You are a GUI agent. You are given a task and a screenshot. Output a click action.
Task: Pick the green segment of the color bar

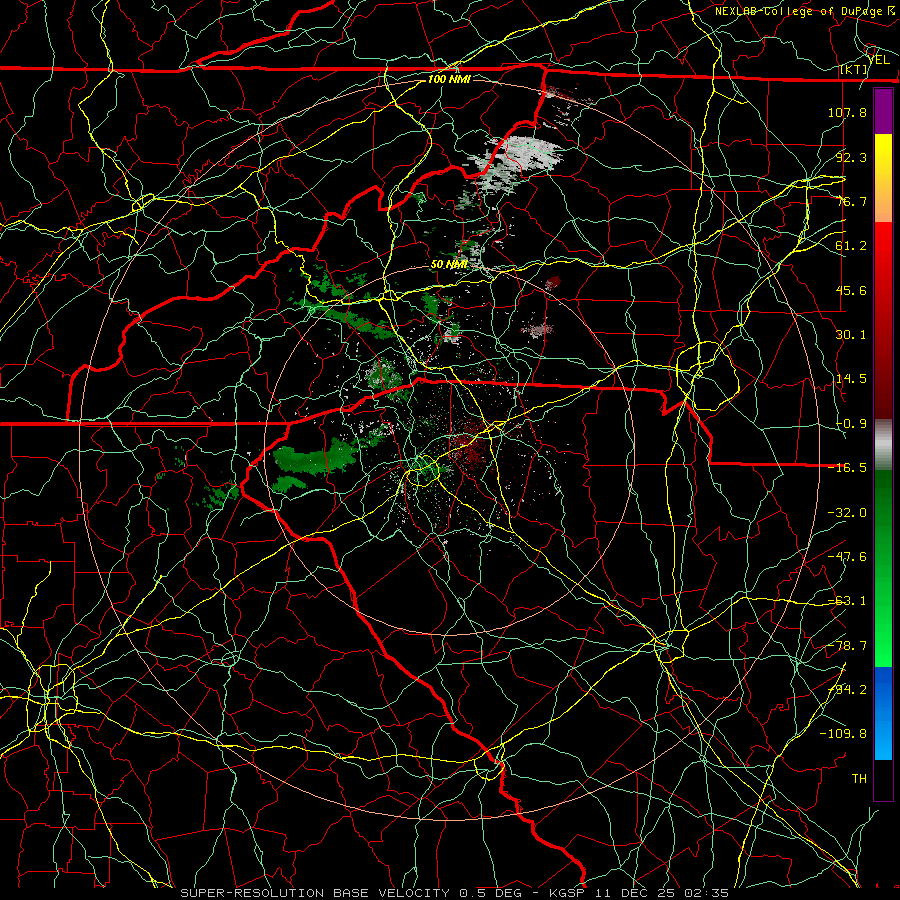pyautogui.click(x=883, y=568)
